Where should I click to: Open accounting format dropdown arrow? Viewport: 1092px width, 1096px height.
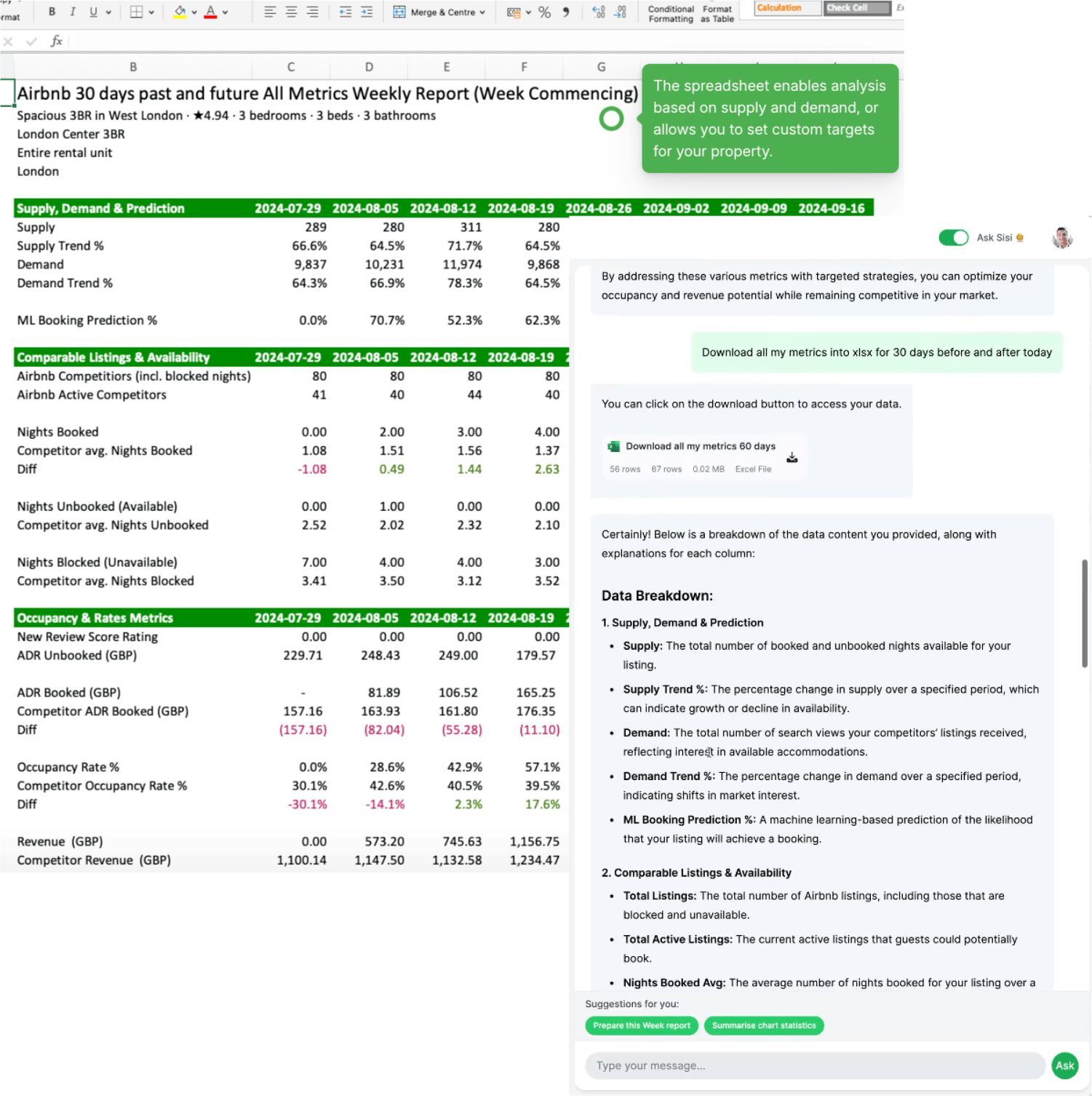[x=528, y=12]
